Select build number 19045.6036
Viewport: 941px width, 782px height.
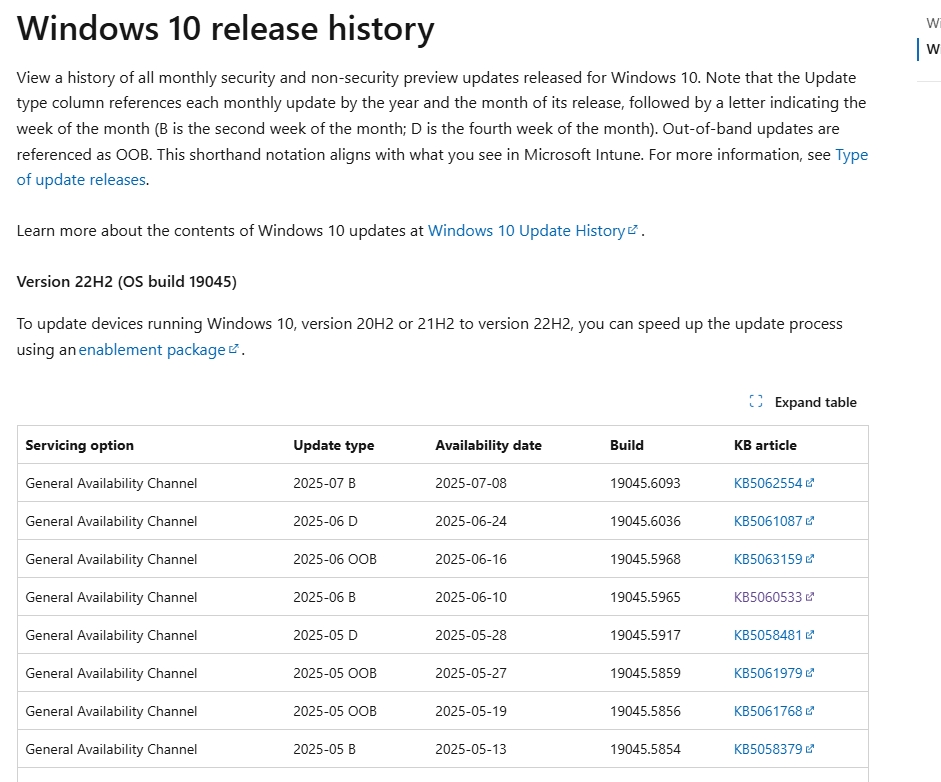click(645, 521)
